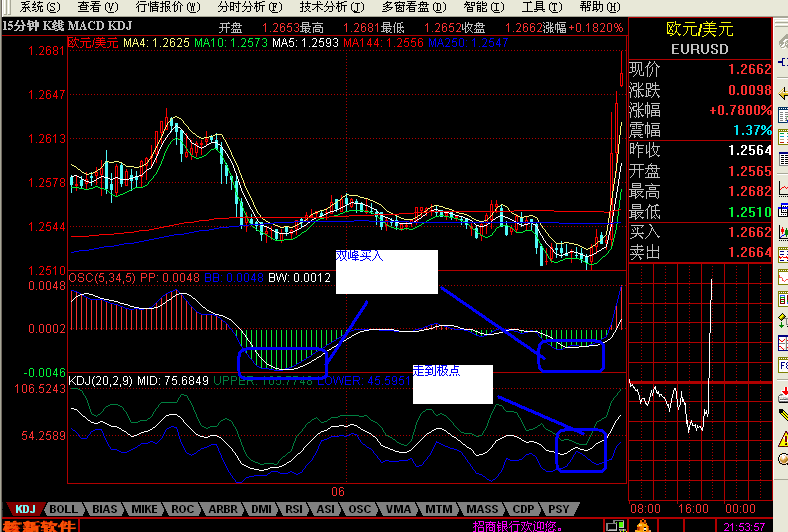This screenshot has width=788, height=532.
Task: Switch to the ARBR indicator tab
Action: [223, 509]
